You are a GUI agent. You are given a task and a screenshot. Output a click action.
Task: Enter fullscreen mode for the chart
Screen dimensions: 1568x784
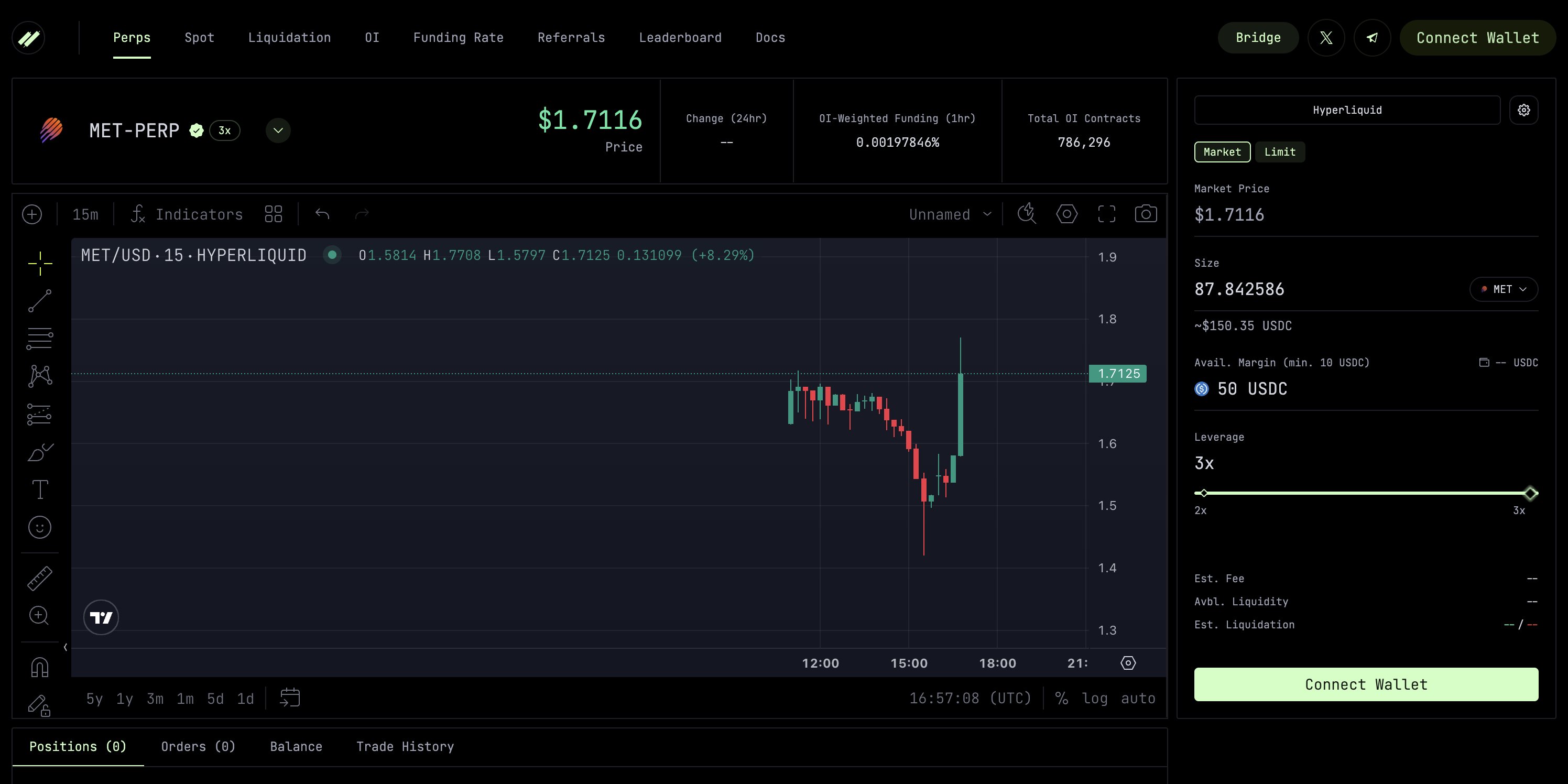1107,214
